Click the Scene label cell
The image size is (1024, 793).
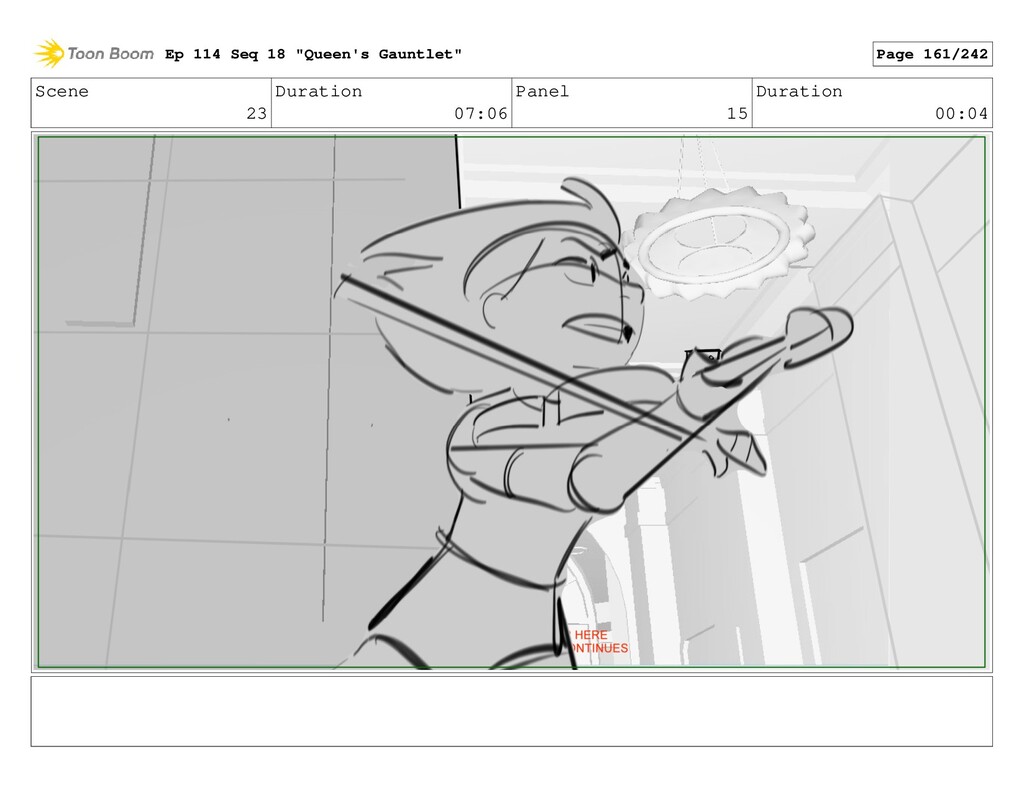151,103
